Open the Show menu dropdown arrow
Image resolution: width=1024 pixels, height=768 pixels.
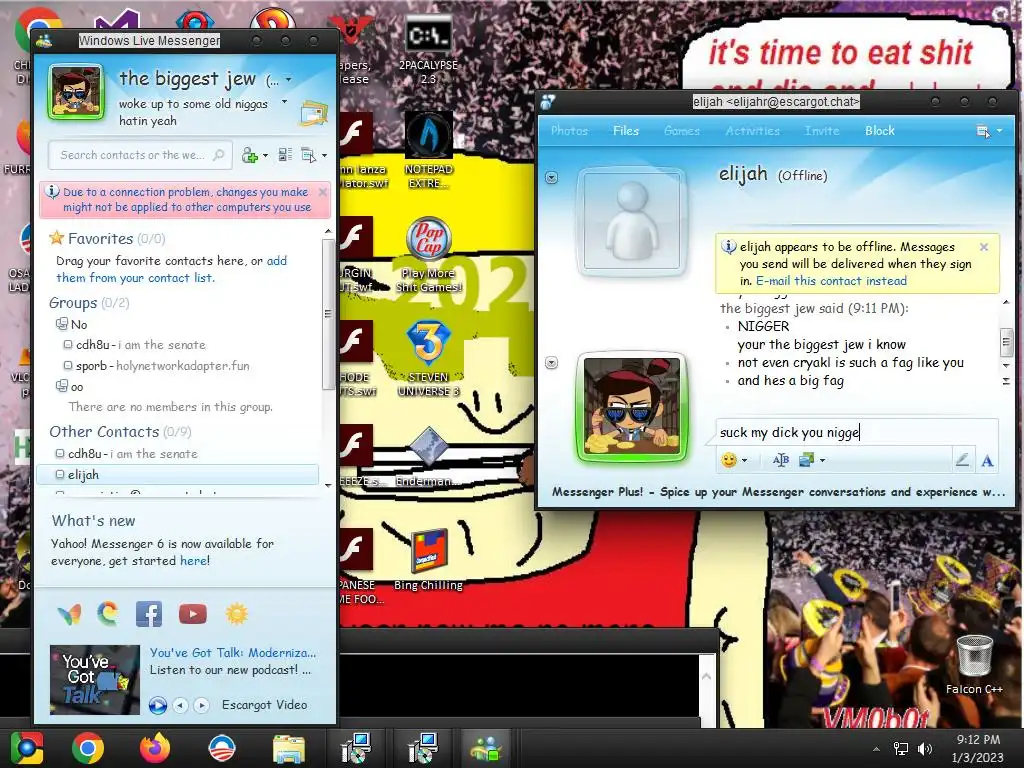[x=325, y=155]
